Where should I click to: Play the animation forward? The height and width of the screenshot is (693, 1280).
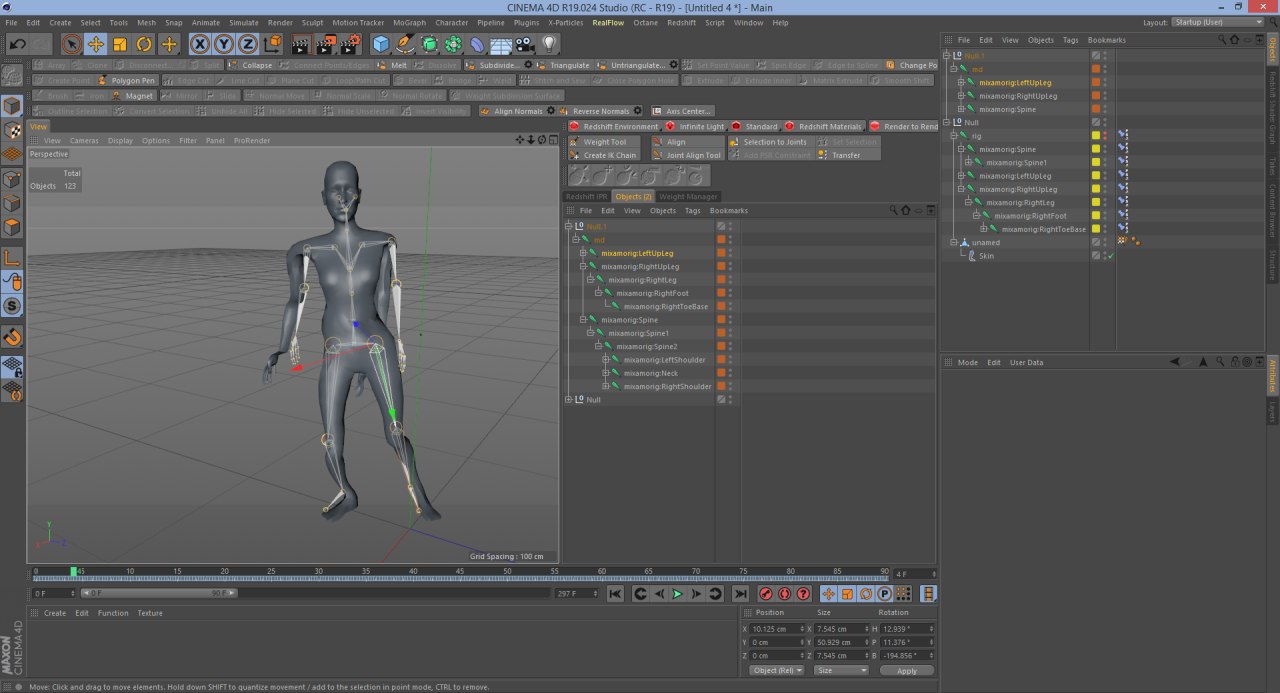677,594
